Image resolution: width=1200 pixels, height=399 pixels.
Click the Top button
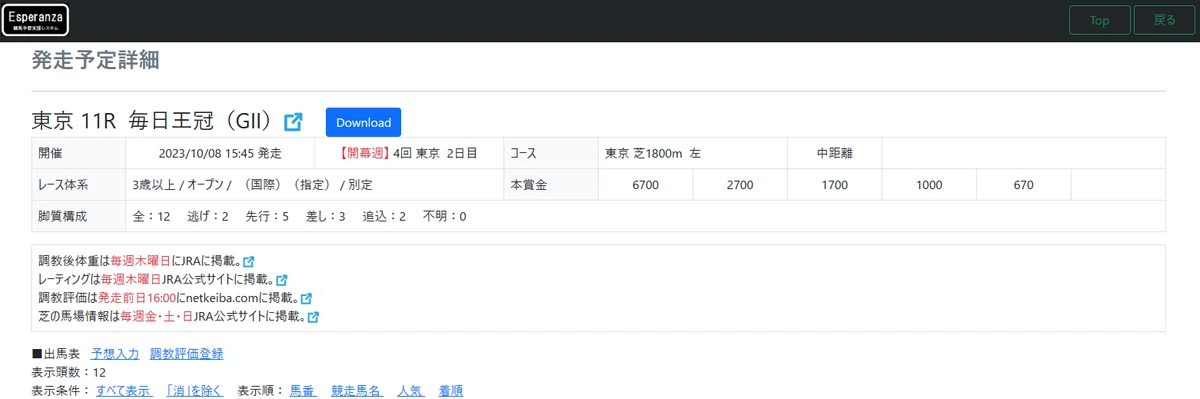(x=1099, y=20)
